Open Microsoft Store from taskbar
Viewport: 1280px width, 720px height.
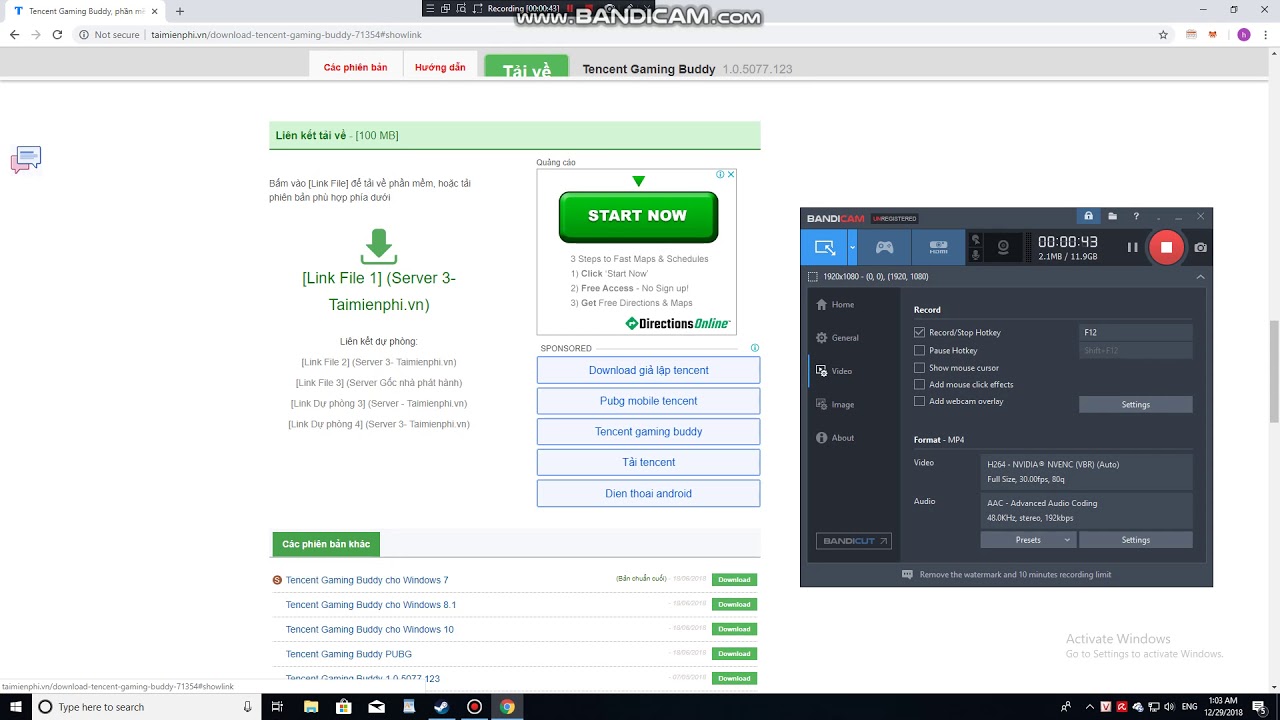343,707
